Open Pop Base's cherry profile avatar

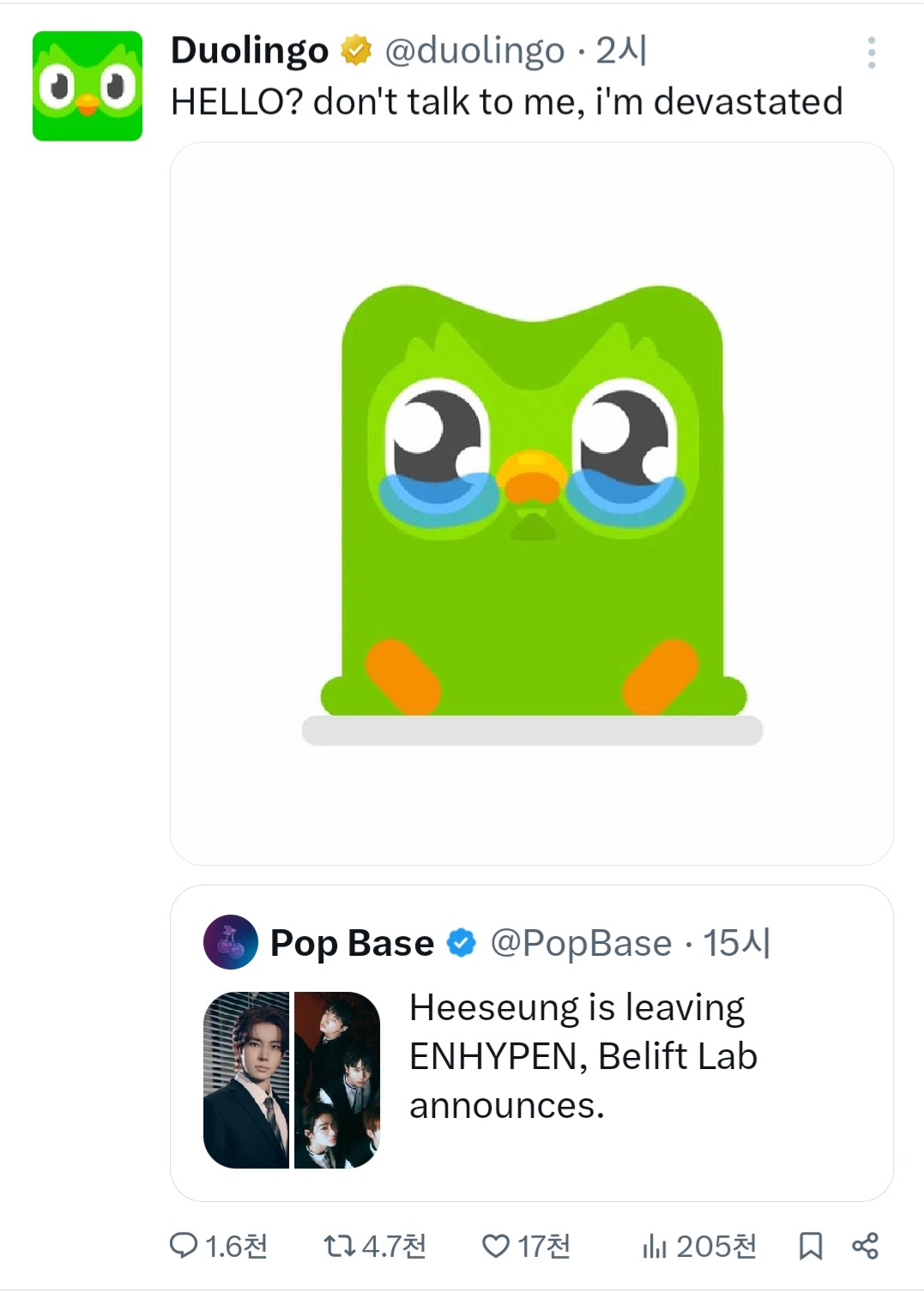[230, 942]
